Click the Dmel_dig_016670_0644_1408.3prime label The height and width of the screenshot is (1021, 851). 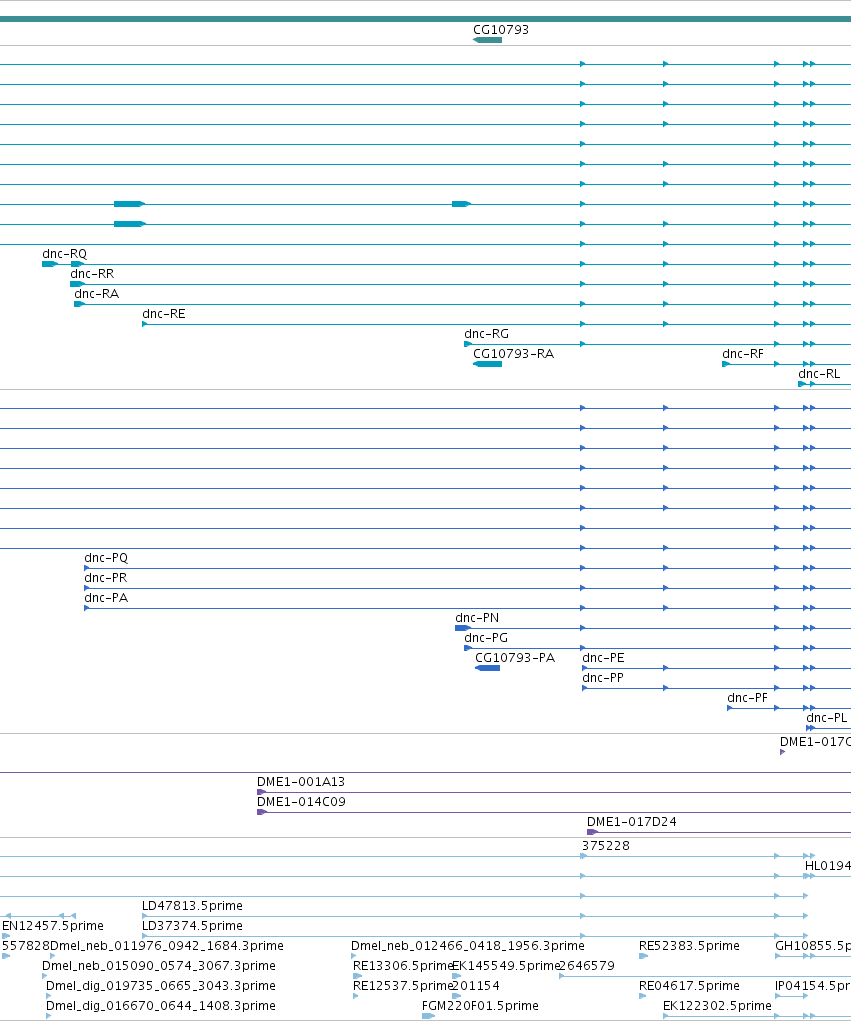(161, 1007)
